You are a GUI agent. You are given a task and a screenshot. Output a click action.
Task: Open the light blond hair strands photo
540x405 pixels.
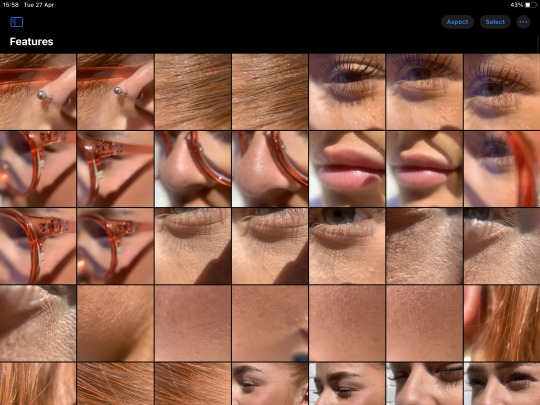(38, 384)
